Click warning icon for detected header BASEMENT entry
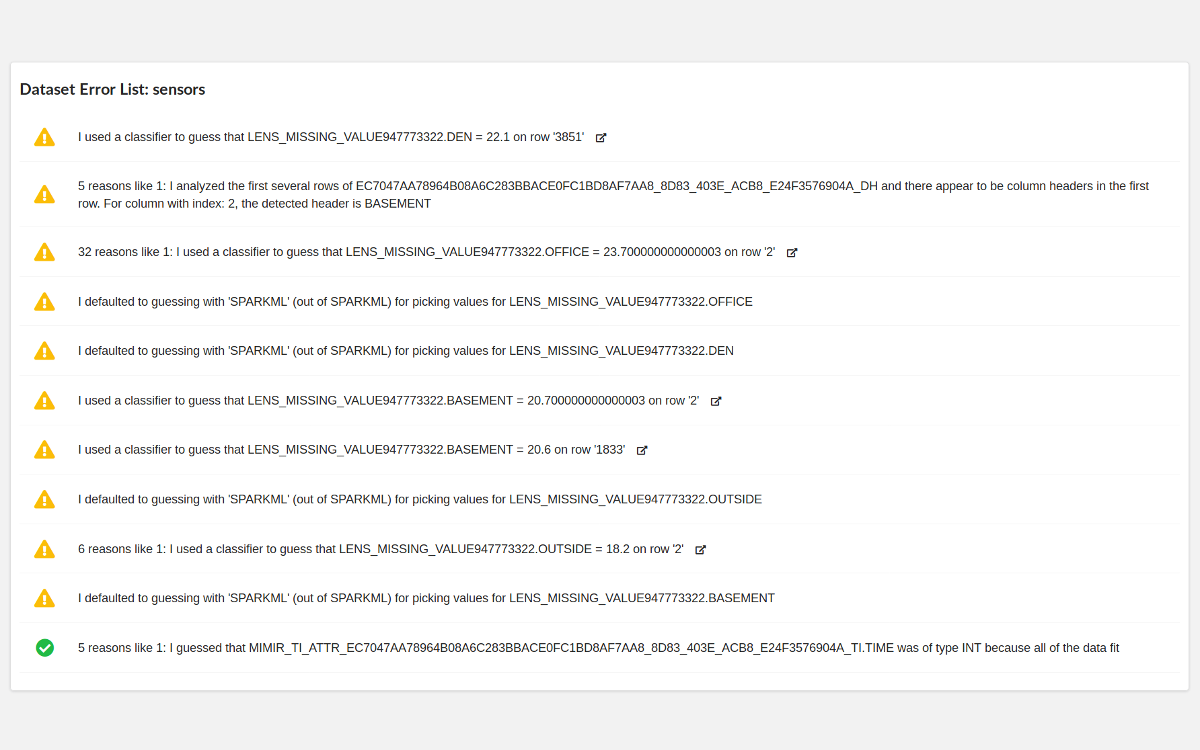 pos(45,194)
